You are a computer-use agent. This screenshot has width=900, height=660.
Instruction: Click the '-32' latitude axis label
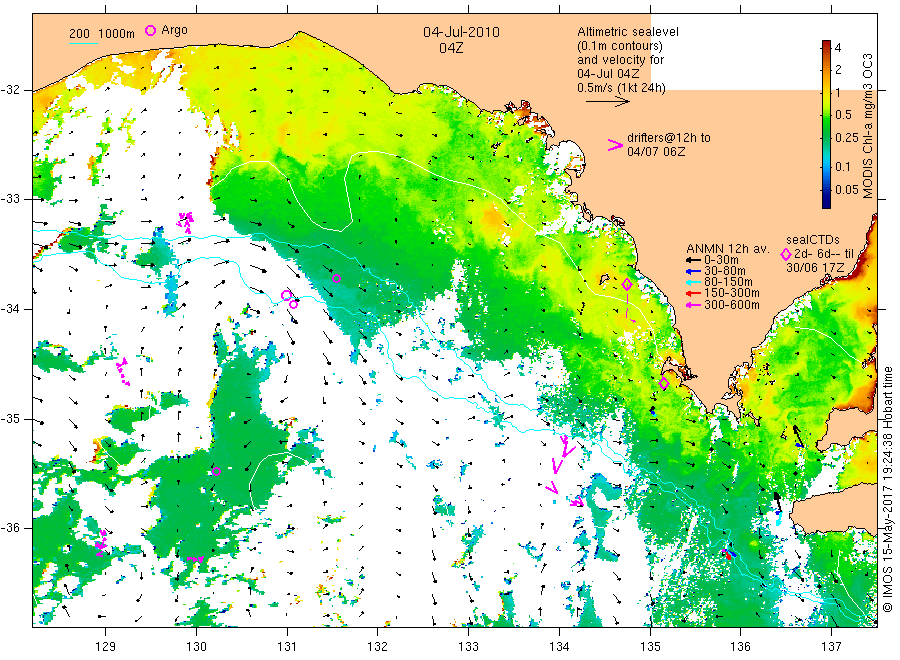coord(11,90)
